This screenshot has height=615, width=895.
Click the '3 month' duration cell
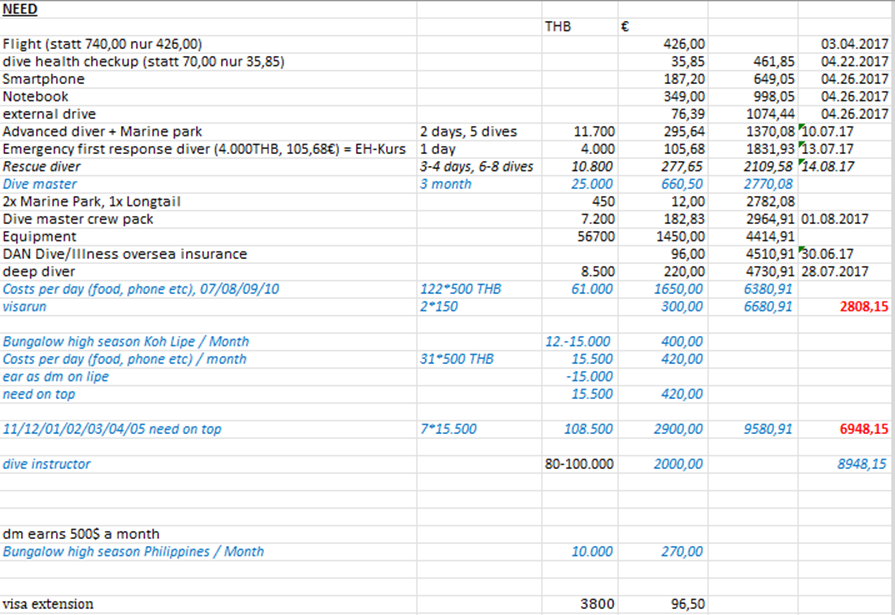[x=446, y=184]
